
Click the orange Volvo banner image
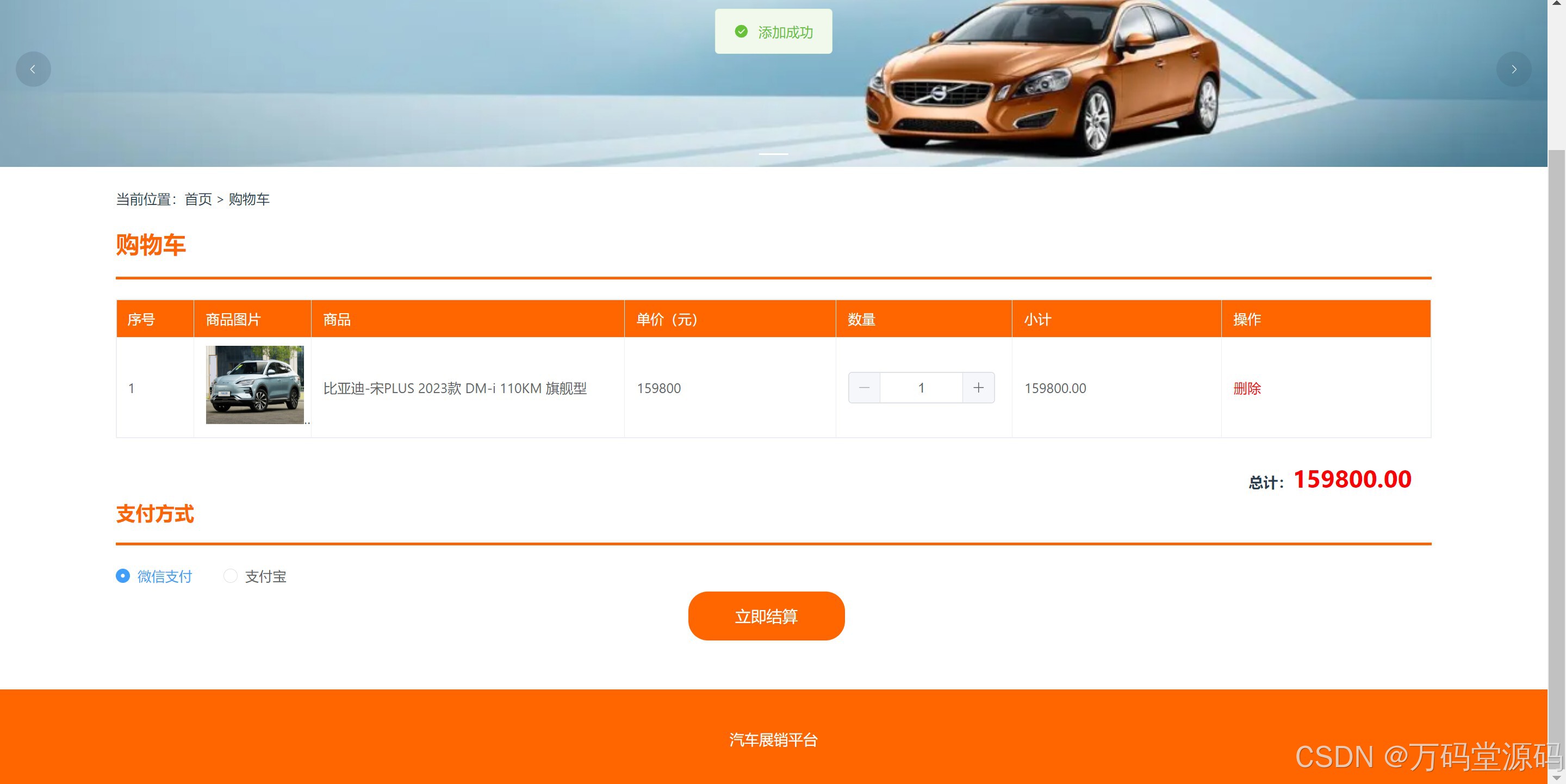pyautogui.click(x=1042, y=79)
